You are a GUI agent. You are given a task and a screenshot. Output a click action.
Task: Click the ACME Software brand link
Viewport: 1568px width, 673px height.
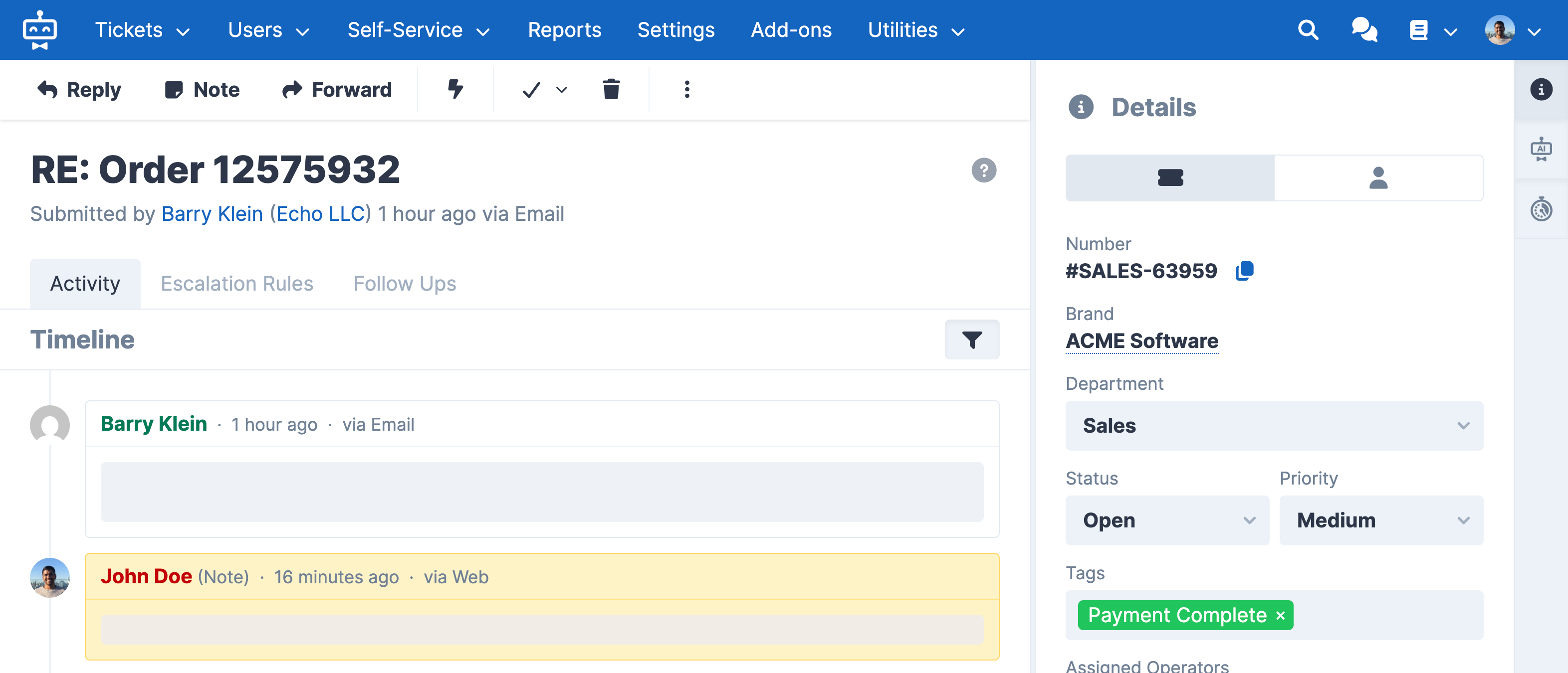point(1142,341)
